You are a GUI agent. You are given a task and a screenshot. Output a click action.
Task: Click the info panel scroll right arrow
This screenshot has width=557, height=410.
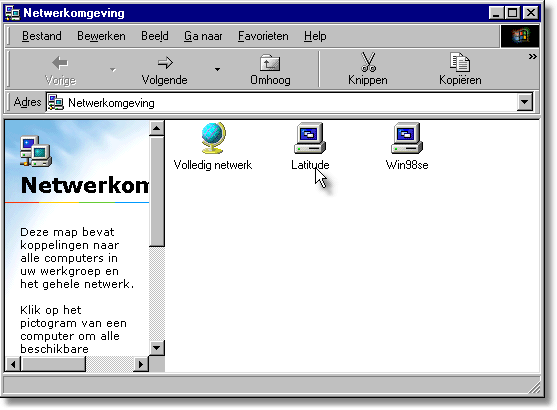[x=141, y=364]
